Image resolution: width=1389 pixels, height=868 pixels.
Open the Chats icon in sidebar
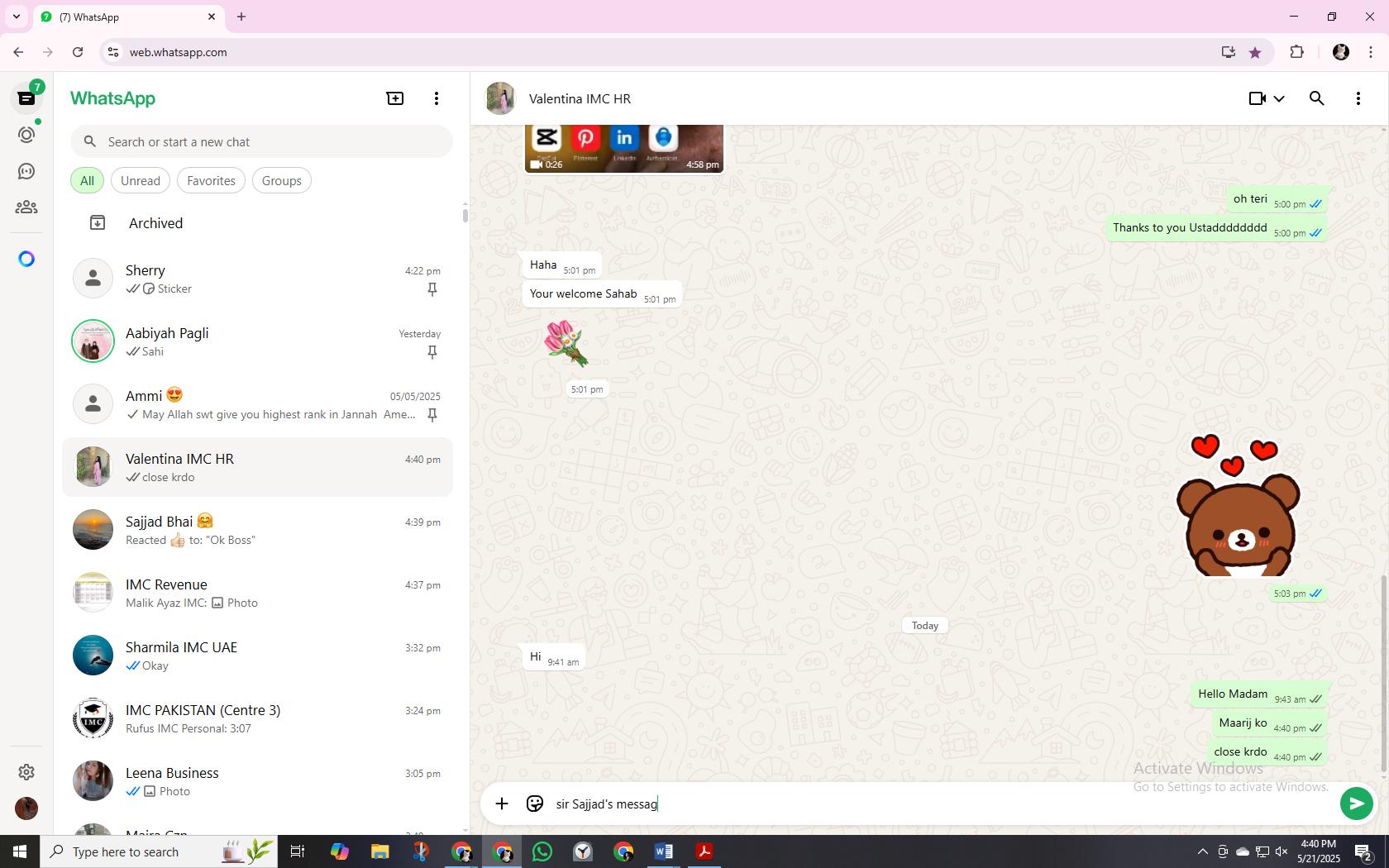[x=26, y=98]
